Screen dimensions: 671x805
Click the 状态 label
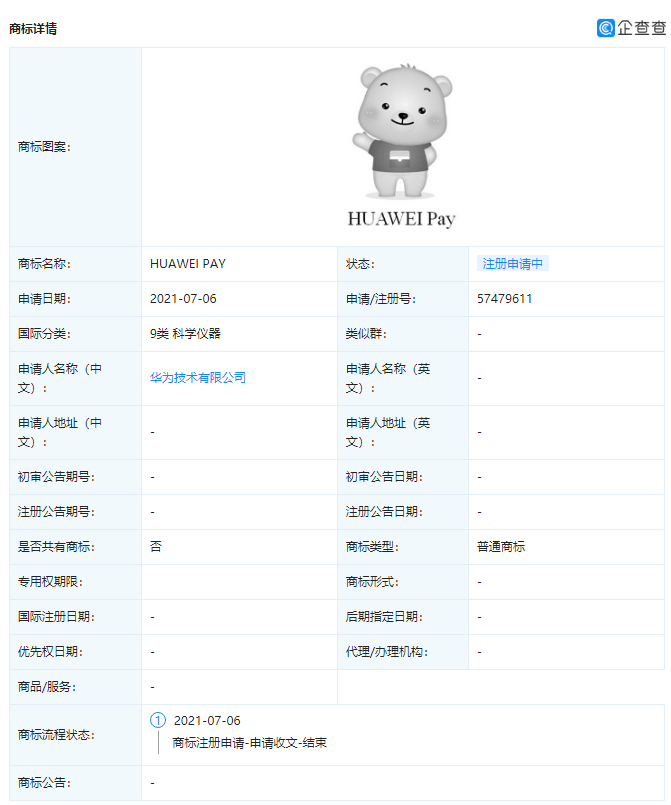[x=360, y=264]
